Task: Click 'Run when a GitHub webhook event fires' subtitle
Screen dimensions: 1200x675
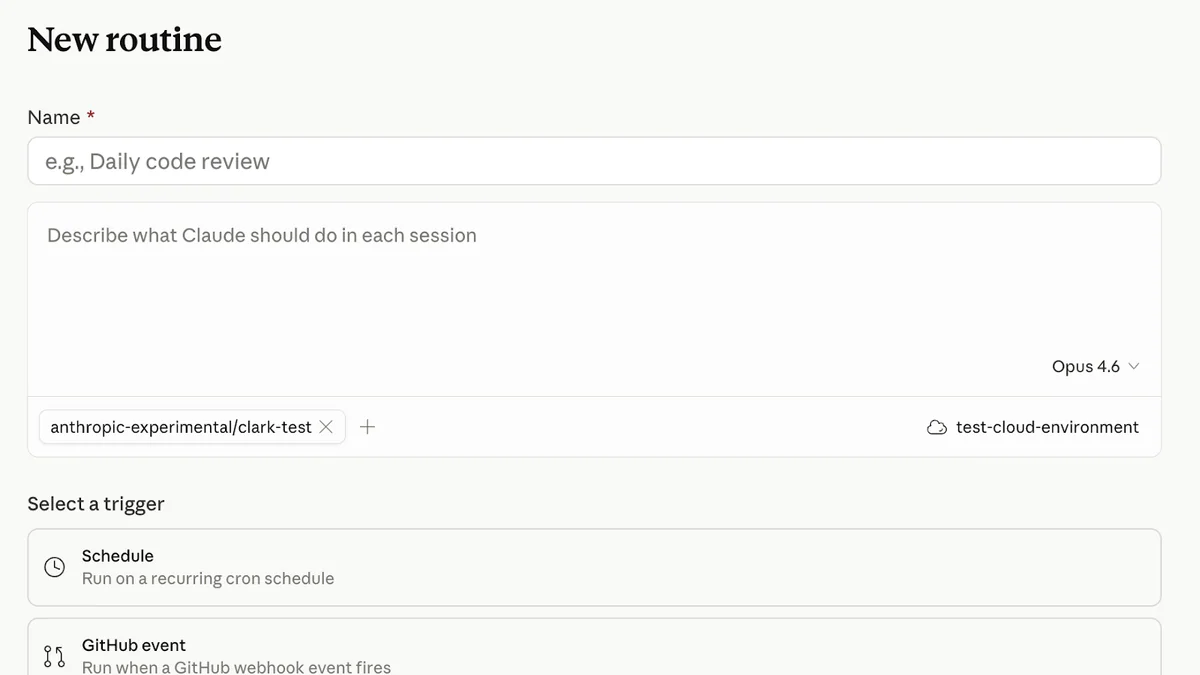Action: pyautogui.click(x=233, y=667)
